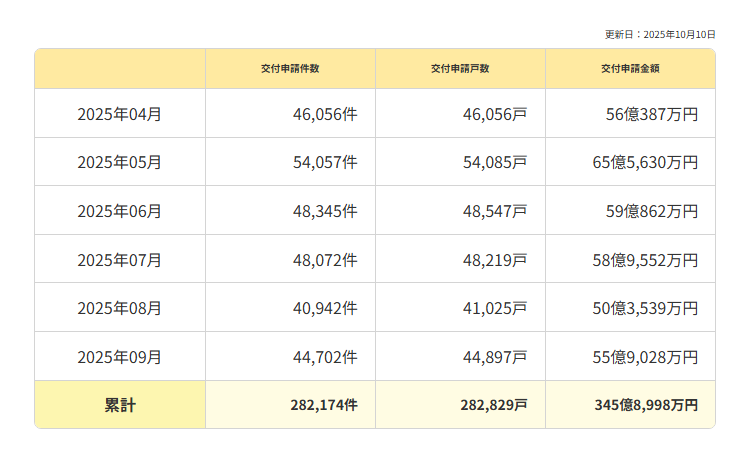Click the 55億9,028万円 amount cell
Screen dimensions: 750x460
(645, 357)
